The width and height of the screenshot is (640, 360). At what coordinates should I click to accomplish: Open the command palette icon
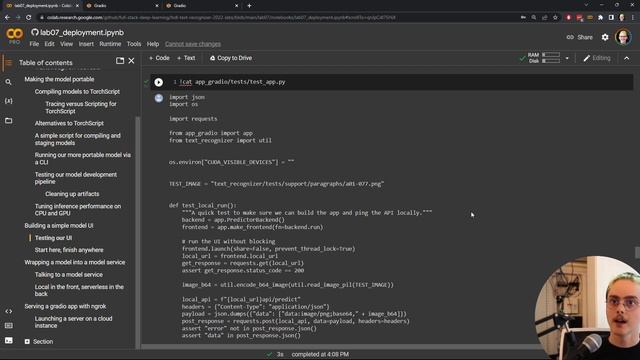pos(8,326)
